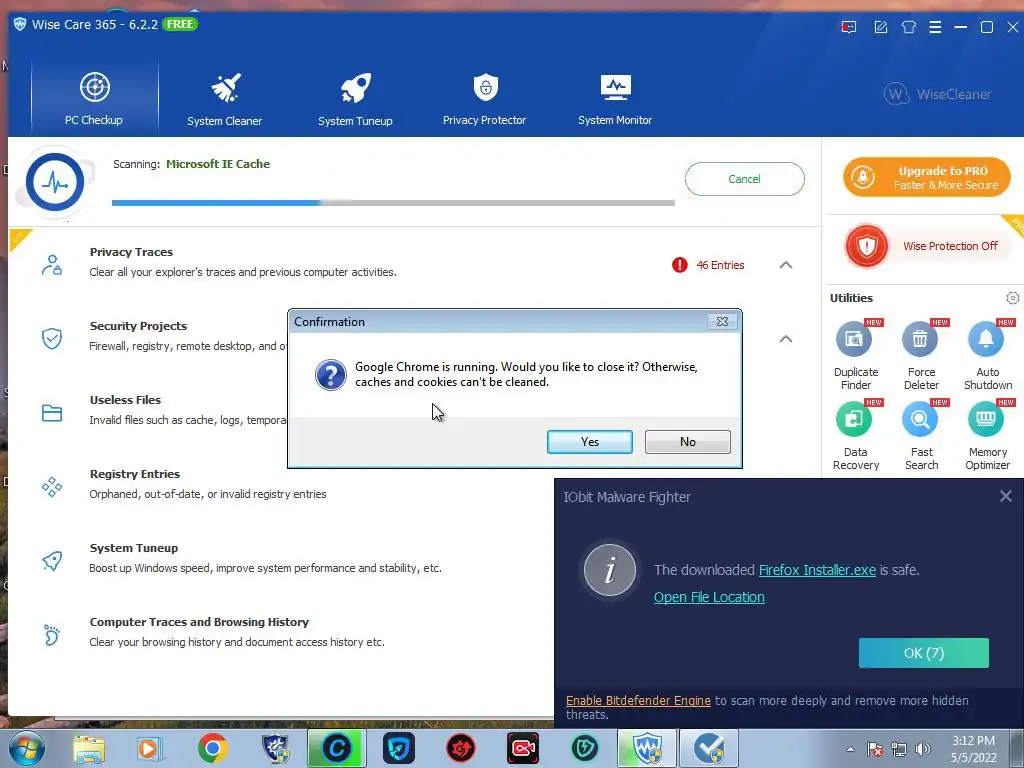The width and height of the screenshot is (1024, 768).
Task: Click the Wise Care 365 taskbar icon
Action: click(647, 748)
